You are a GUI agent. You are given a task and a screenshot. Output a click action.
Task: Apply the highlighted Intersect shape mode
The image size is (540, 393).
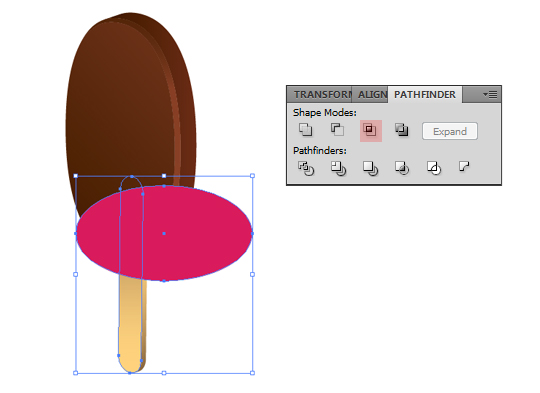tap(371, 131)
